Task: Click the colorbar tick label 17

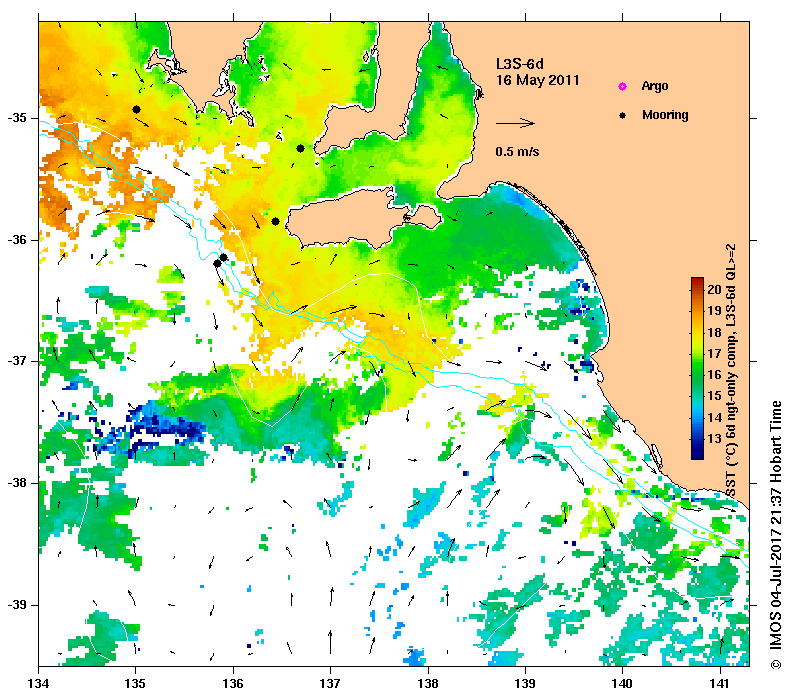Action: coord(714,354)
